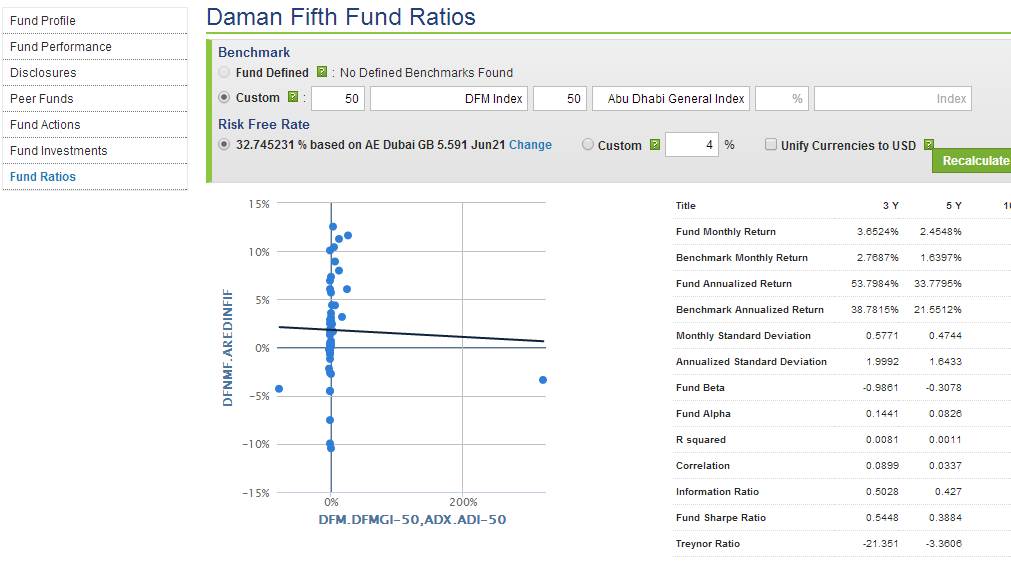Enable Unify Currencies to USD checkbox
Viewport: 1011px width, 561px height.
pos(771,145)
